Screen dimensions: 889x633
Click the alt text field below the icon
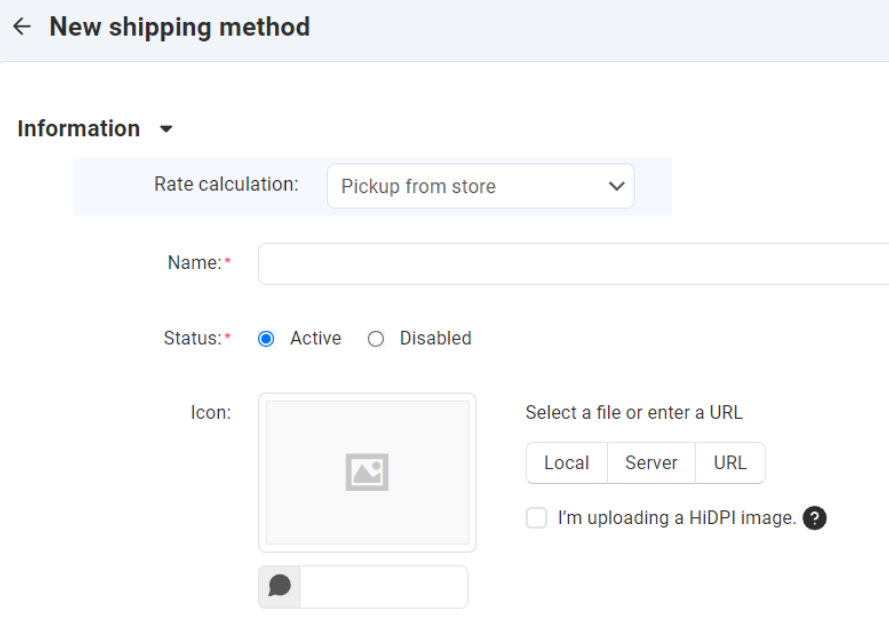click(x=383, y=587)
